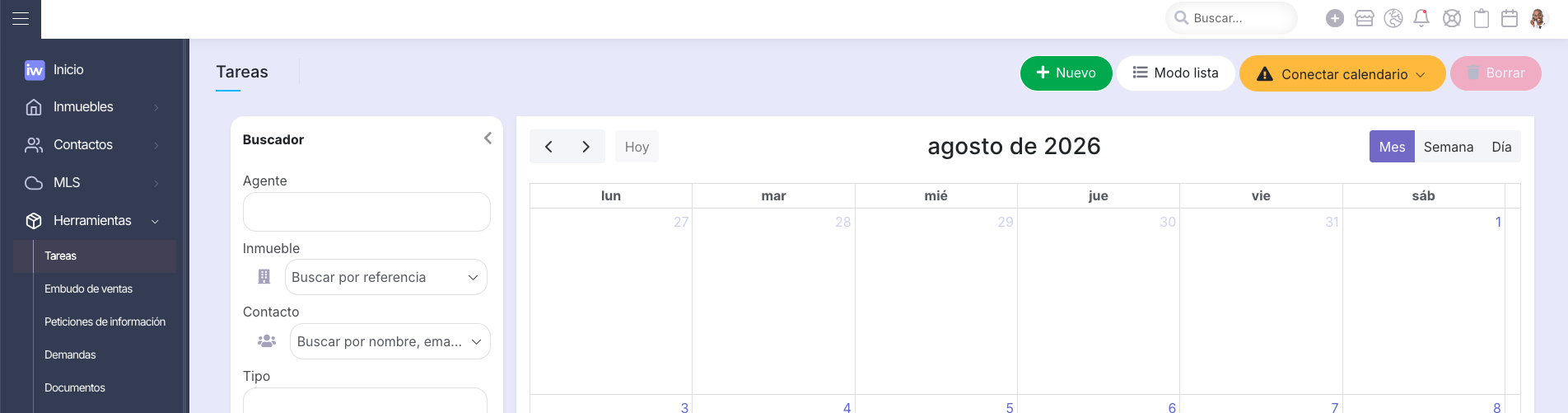This screenshot has width=1568, height=413.
Task: Expand the Conectar calendario dropdown
Action: (x=1342, y=73)
